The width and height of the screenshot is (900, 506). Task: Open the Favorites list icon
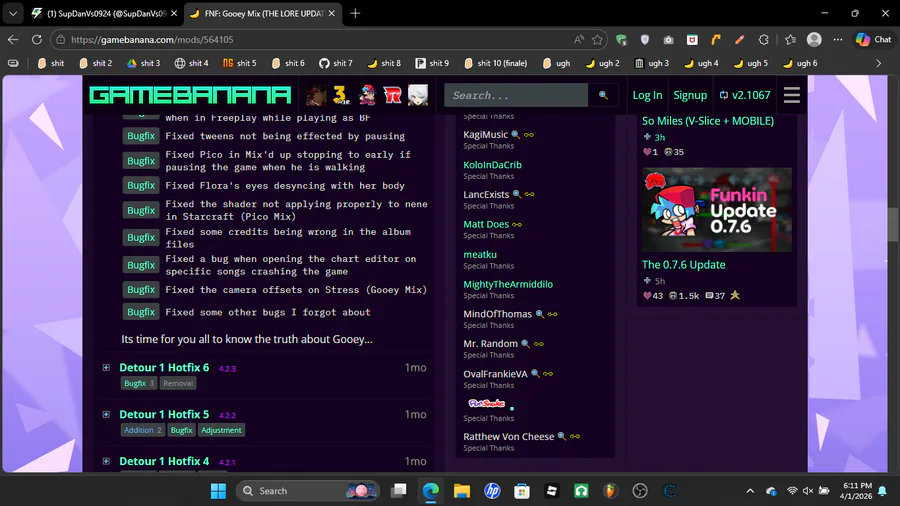(x=790, y=40)
